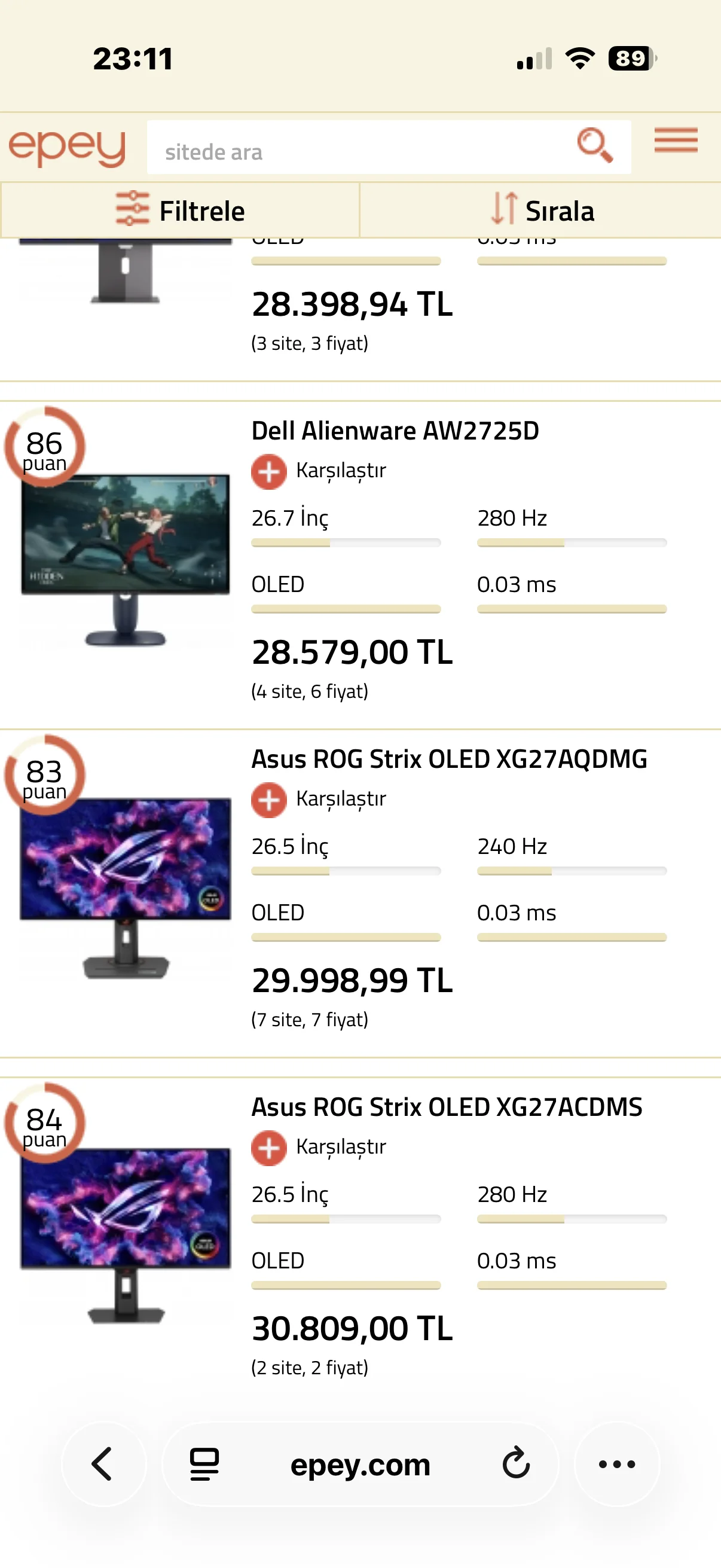Open the browser tabs overview icon
721x1568 pixels.
click(204, 1463)
